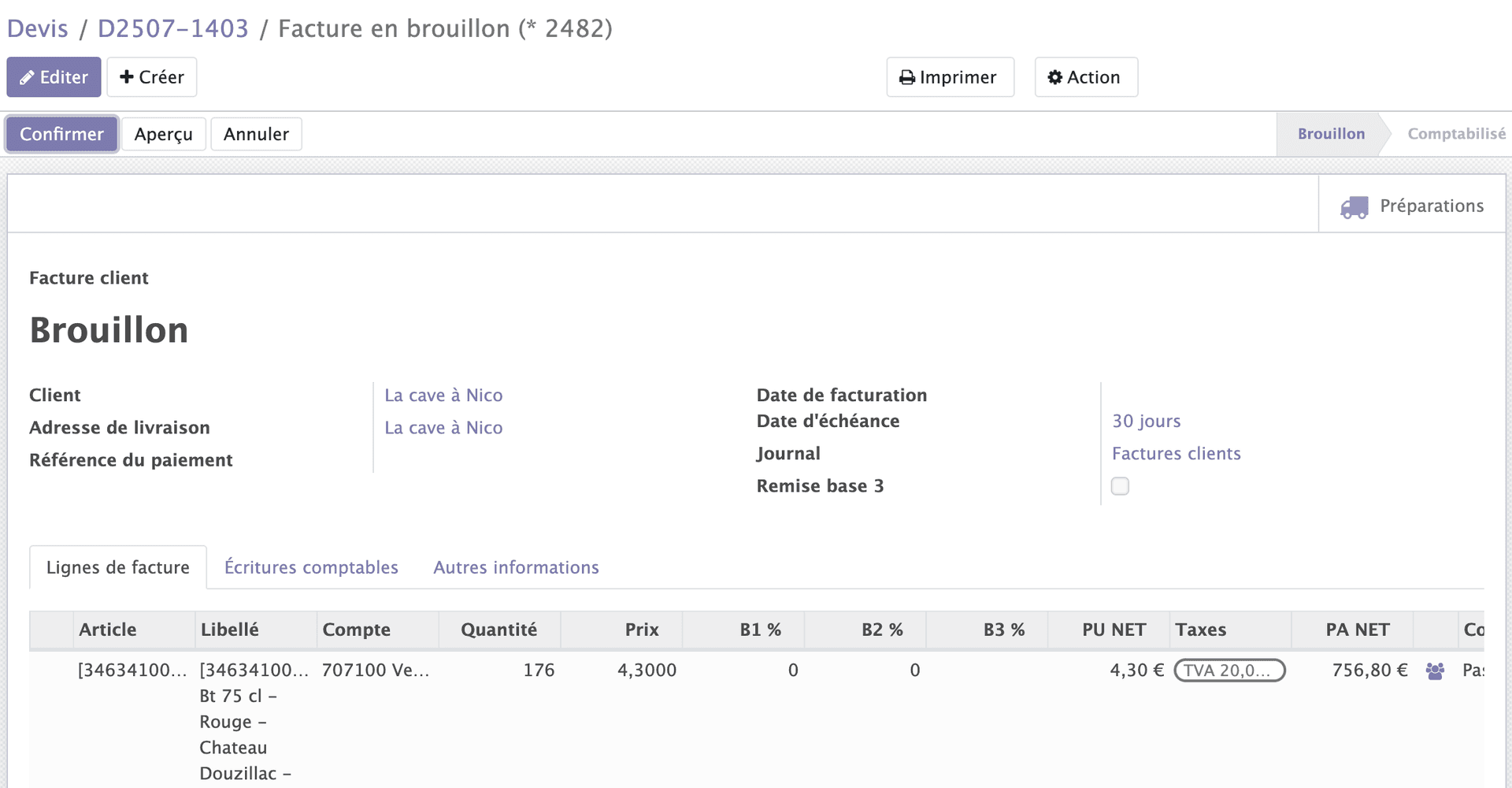This screenshot has height=788, width=1512.
Task: Open the Action gear dropdown
Action: 1085,77
